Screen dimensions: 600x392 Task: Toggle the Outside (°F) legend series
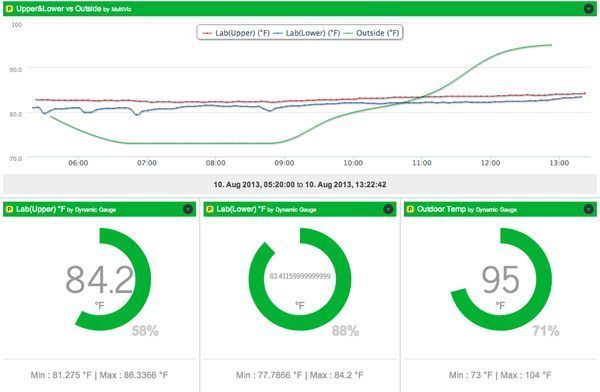coord(371,33)
